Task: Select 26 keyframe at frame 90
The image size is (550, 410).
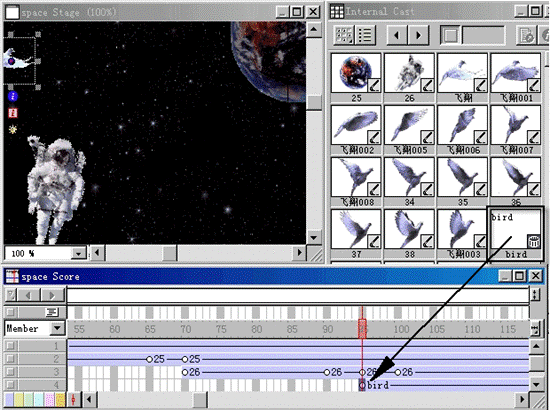Action: tap(327, 372)
